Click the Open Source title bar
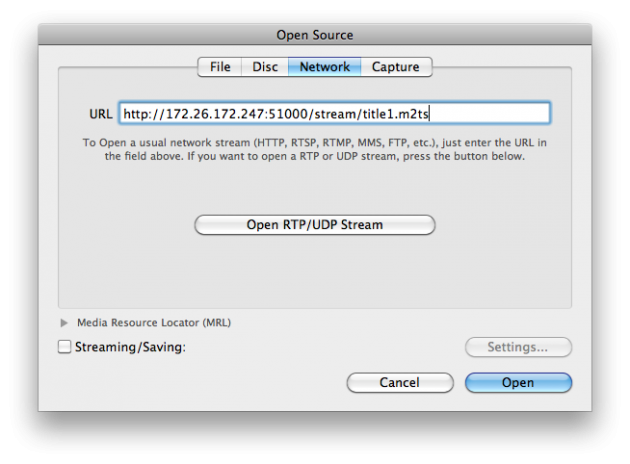Screen dimensions: 630x464 (314, 35)
